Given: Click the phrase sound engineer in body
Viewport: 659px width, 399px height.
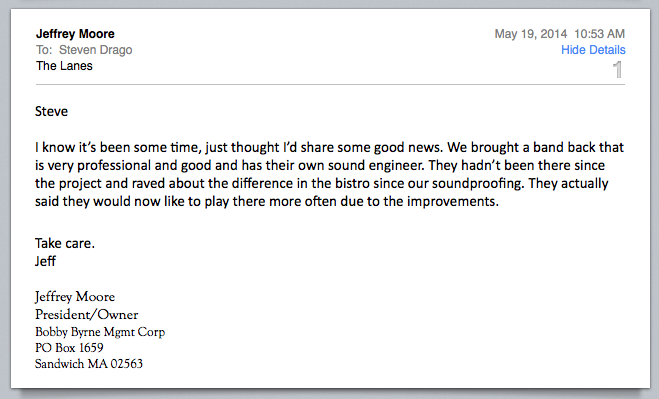Looking at the screenshot, I should point(382,165).
